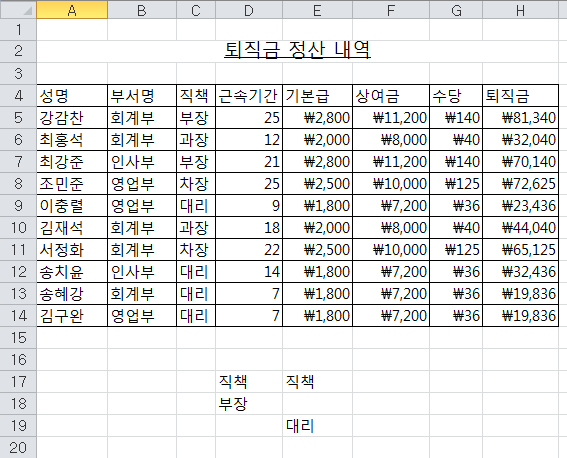This screenshot has height=458, width=567.
Task: Click 직책 criteria label in cell D17
Action: click(249, 381)
